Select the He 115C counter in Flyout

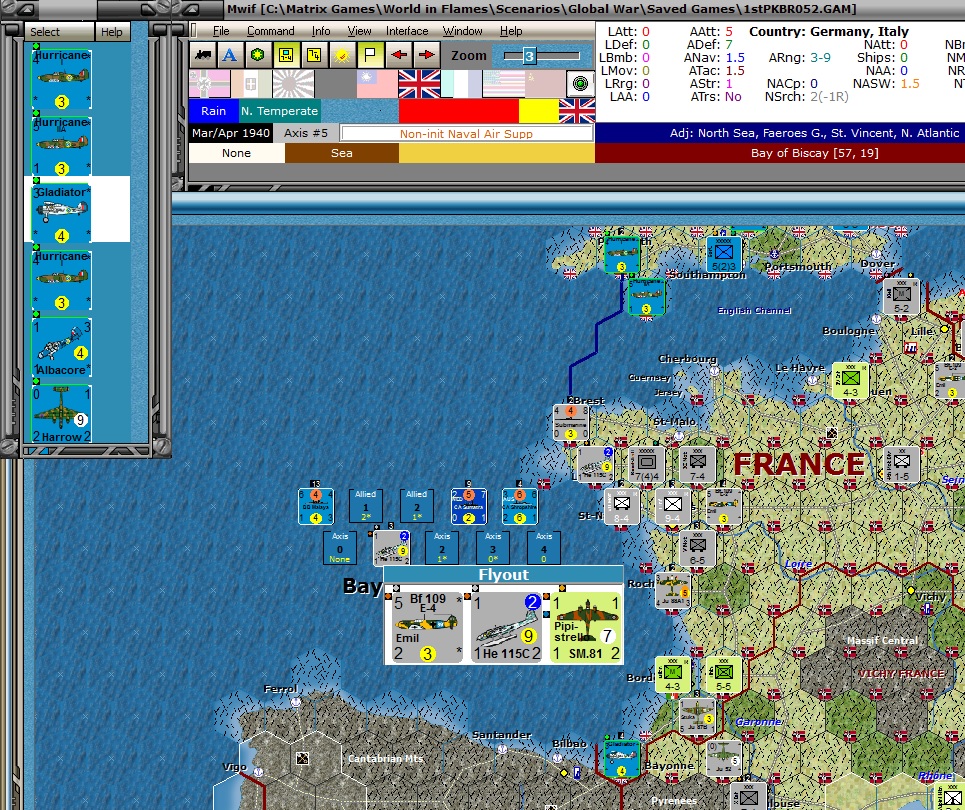tap(507, 627)
